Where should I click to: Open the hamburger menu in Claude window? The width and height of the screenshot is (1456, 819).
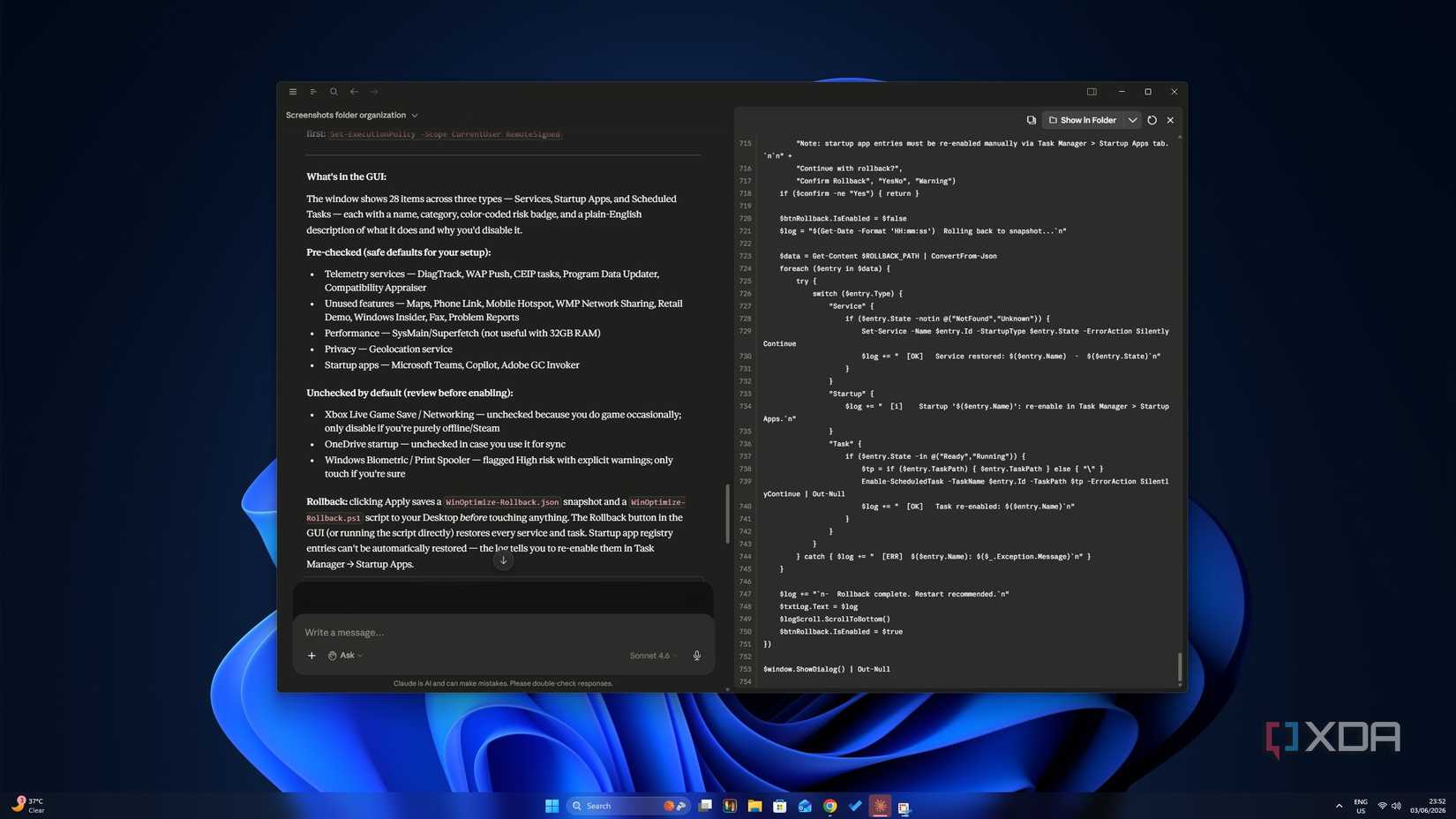point(293,92)
